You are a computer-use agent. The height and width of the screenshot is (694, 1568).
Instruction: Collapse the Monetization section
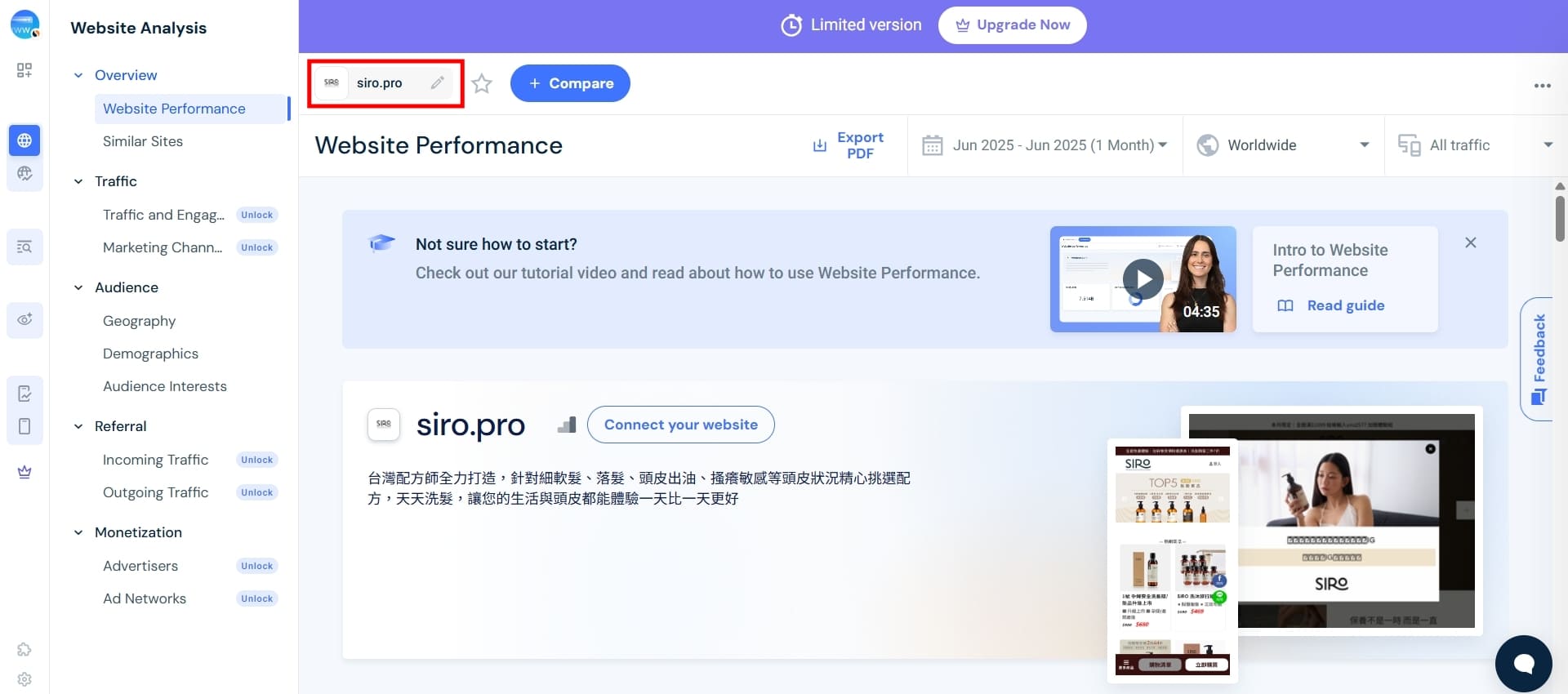[78, 532]
